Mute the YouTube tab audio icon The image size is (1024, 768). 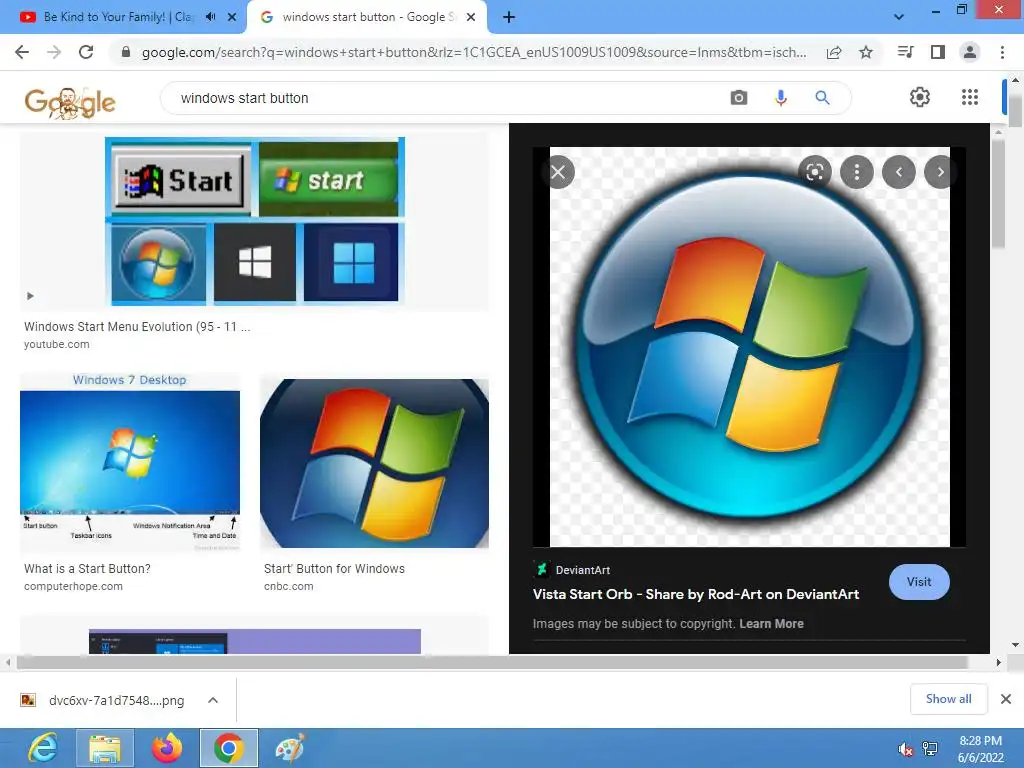tap(210, 17)
